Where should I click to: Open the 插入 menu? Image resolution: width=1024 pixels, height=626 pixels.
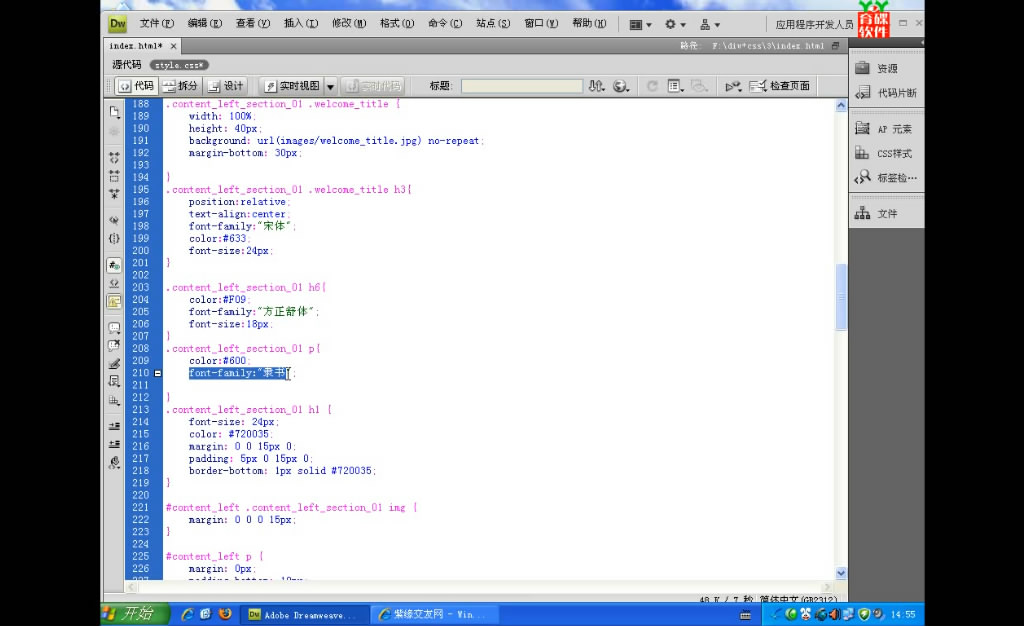coord(301,23)
